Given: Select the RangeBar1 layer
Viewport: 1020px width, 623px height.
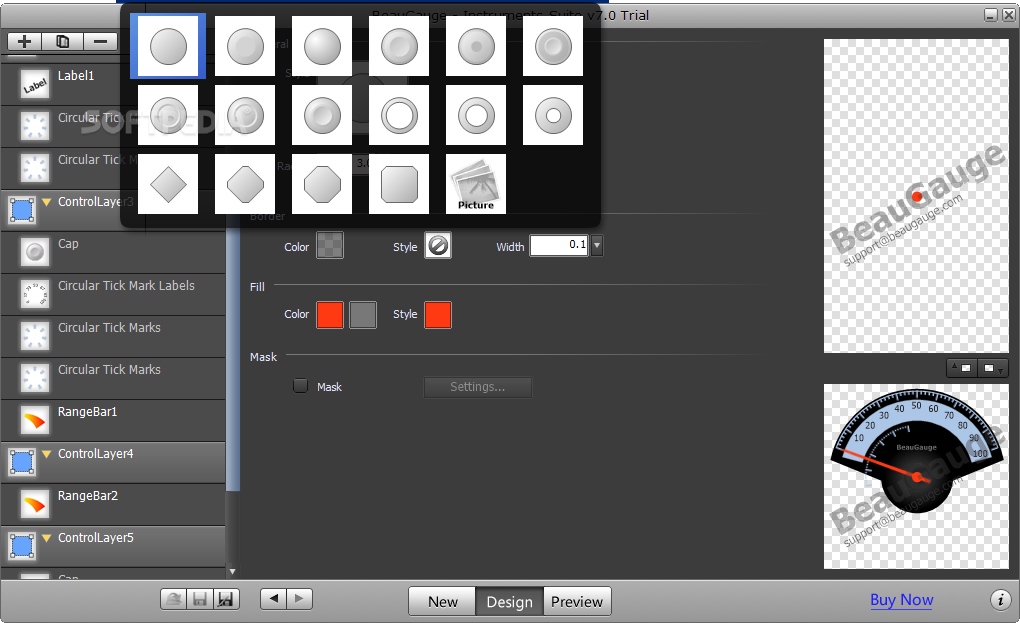Looking at the screenshot, I should click(x=113, y=421).
